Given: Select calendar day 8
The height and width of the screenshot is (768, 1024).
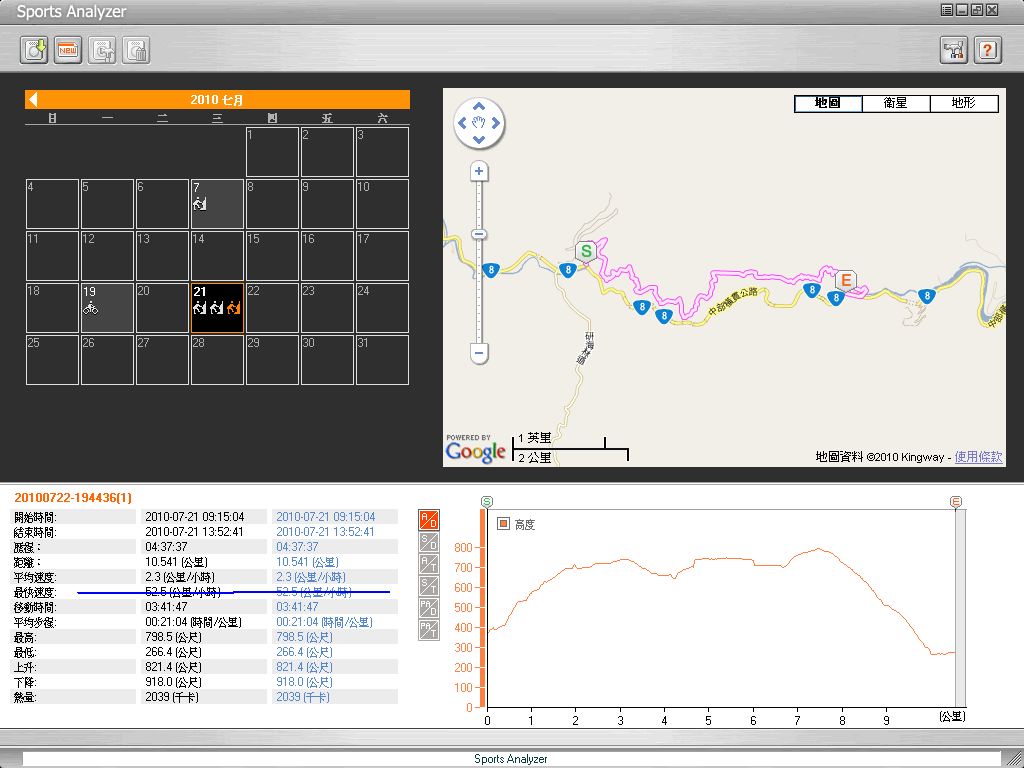Looking at the screenshot, I should pos(272,204).
